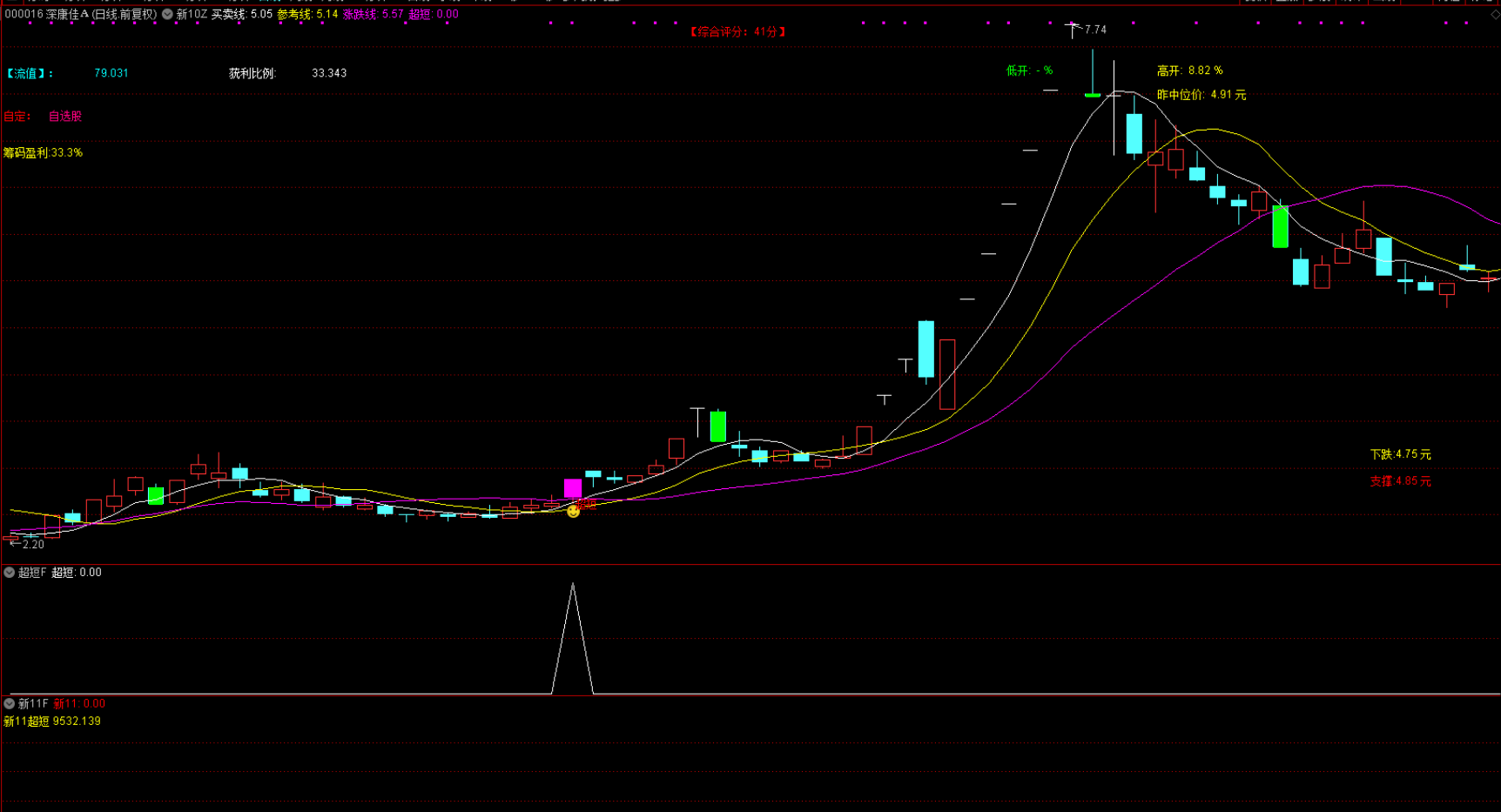The width and height of the screenshot is (1501, 812).
Task: Open the 新11F indicator panel dropdown
Action: tap(10, 704)
